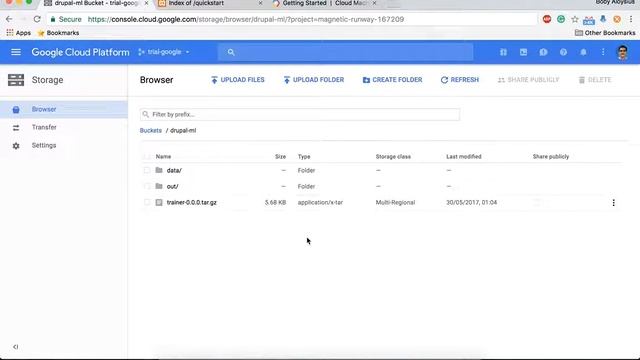
Task: Open the hamburger navigation menu
Action: pyautogui.click(x=16, y=52)
